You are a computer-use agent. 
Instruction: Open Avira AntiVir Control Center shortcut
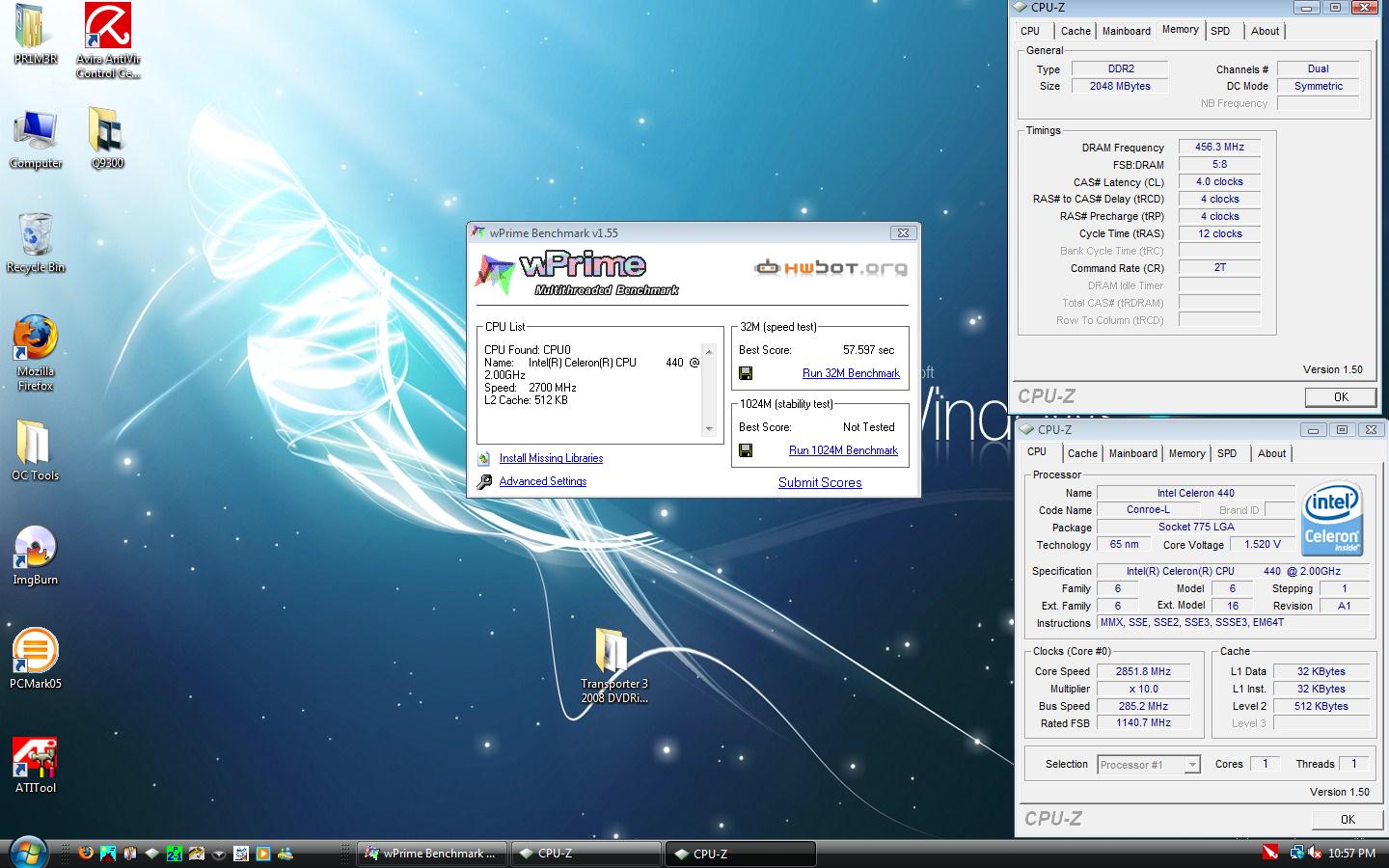[x=108, y=41]
